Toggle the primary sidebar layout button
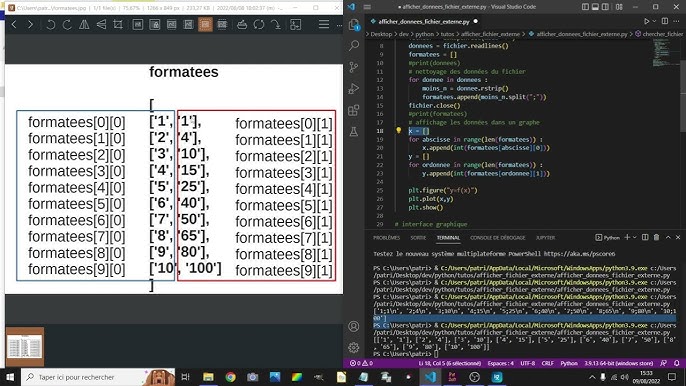Screen dimensions: 686x386 click(x=585, y=7)
